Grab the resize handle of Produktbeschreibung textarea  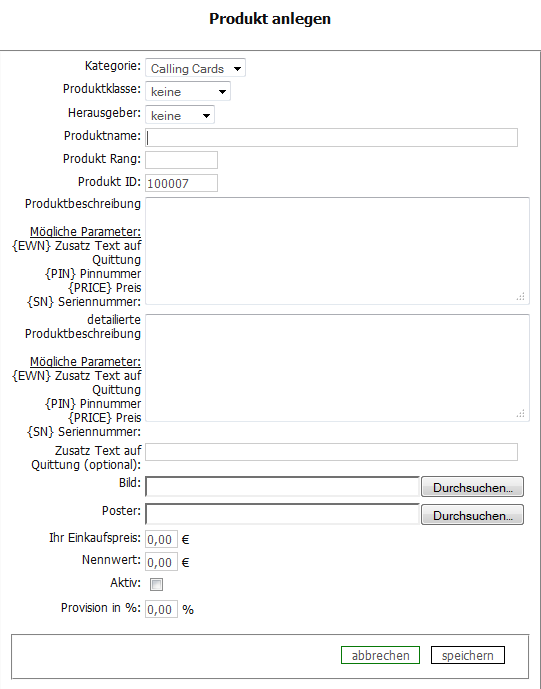pyautogui.click(x=521, y=297)
